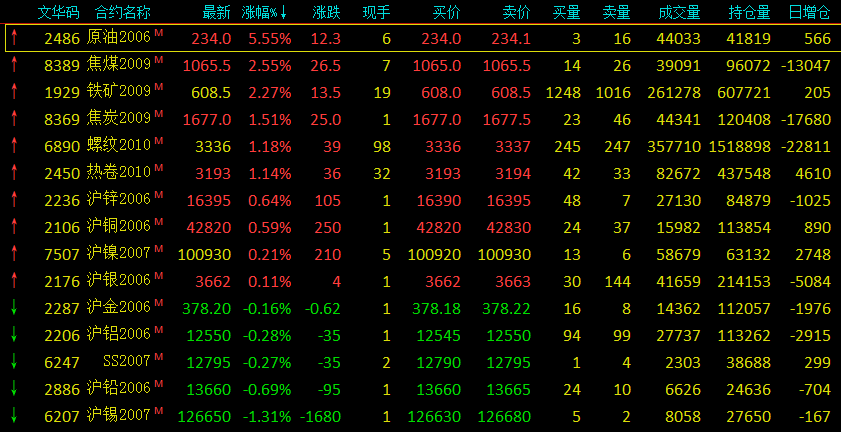Click the 现手 column header
The height and width of the screenshot is (432, 841).
[377, 12]
